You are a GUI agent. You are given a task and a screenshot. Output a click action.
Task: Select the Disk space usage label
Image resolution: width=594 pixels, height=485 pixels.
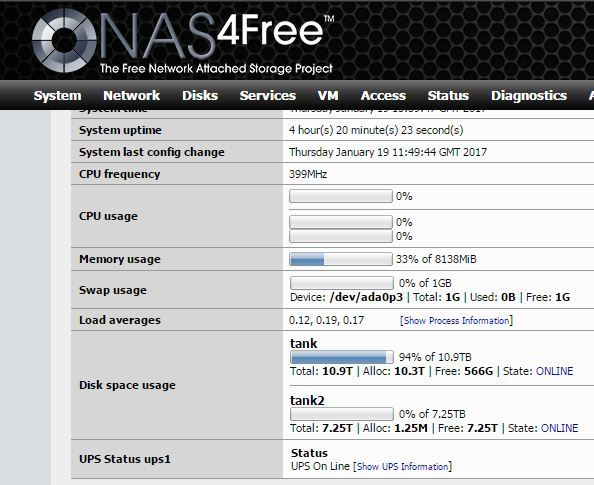point(127,385)
